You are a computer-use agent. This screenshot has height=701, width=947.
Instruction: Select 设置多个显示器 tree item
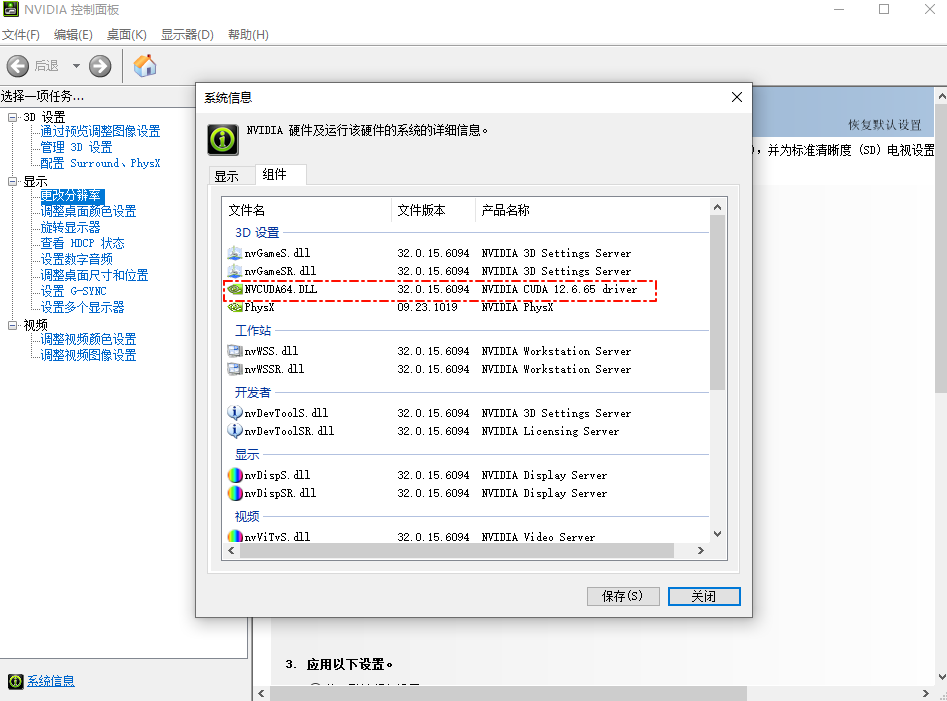pyautogui.click(x=82, y=307)
